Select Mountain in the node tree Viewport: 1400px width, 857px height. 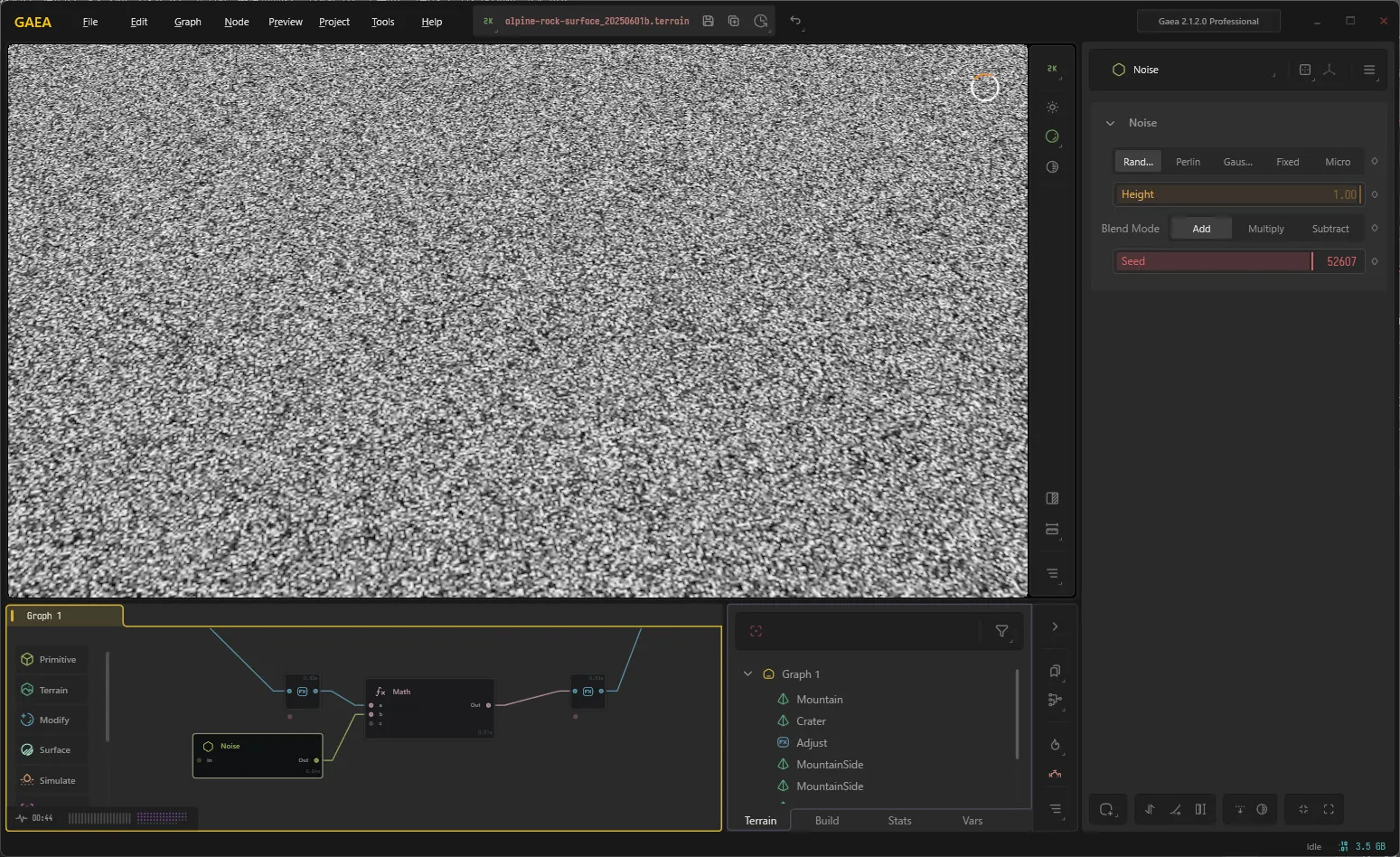tap(819, 700)
